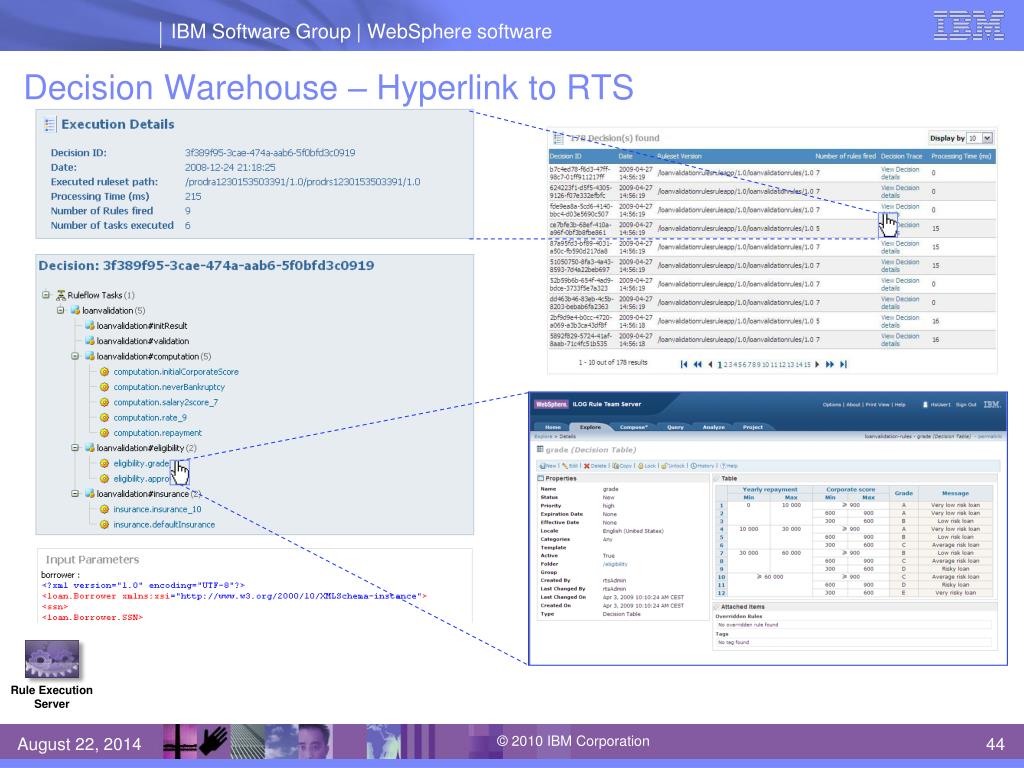This screenshot has height=768, width=1024.
Task: Open the Analyze tab
Action: [713, 427]
